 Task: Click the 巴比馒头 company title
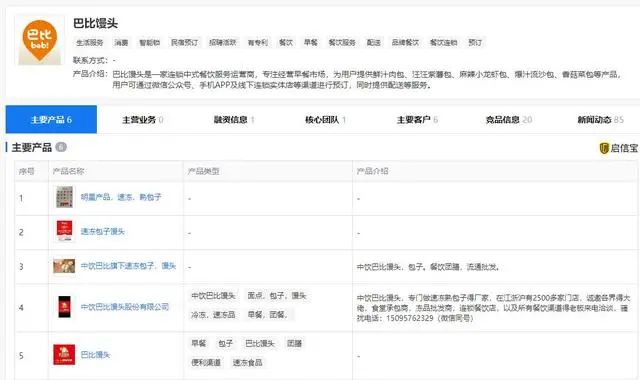[x=96, y=23]
